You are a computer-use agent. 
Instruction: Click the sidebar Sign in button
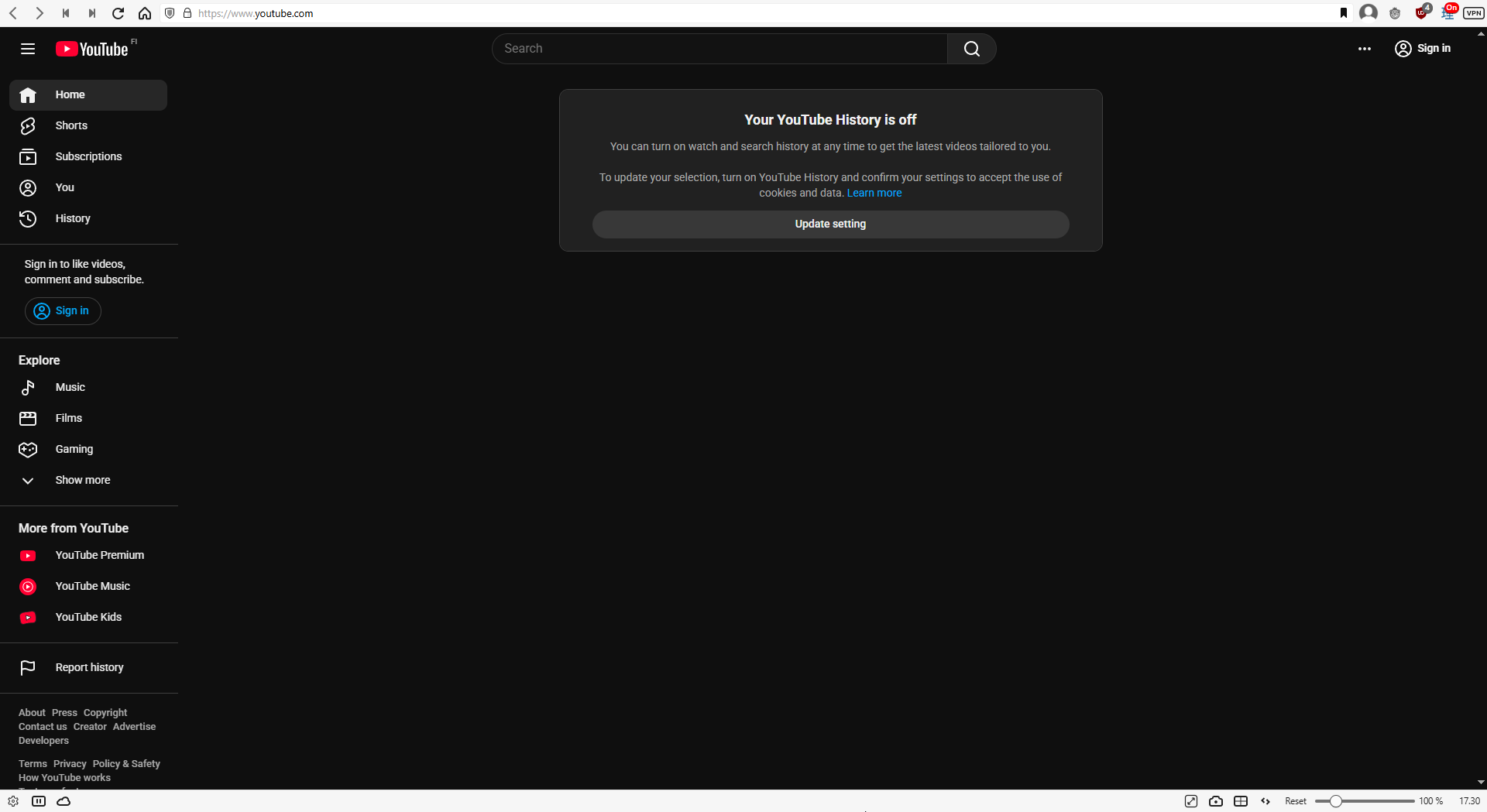(63, 311)
